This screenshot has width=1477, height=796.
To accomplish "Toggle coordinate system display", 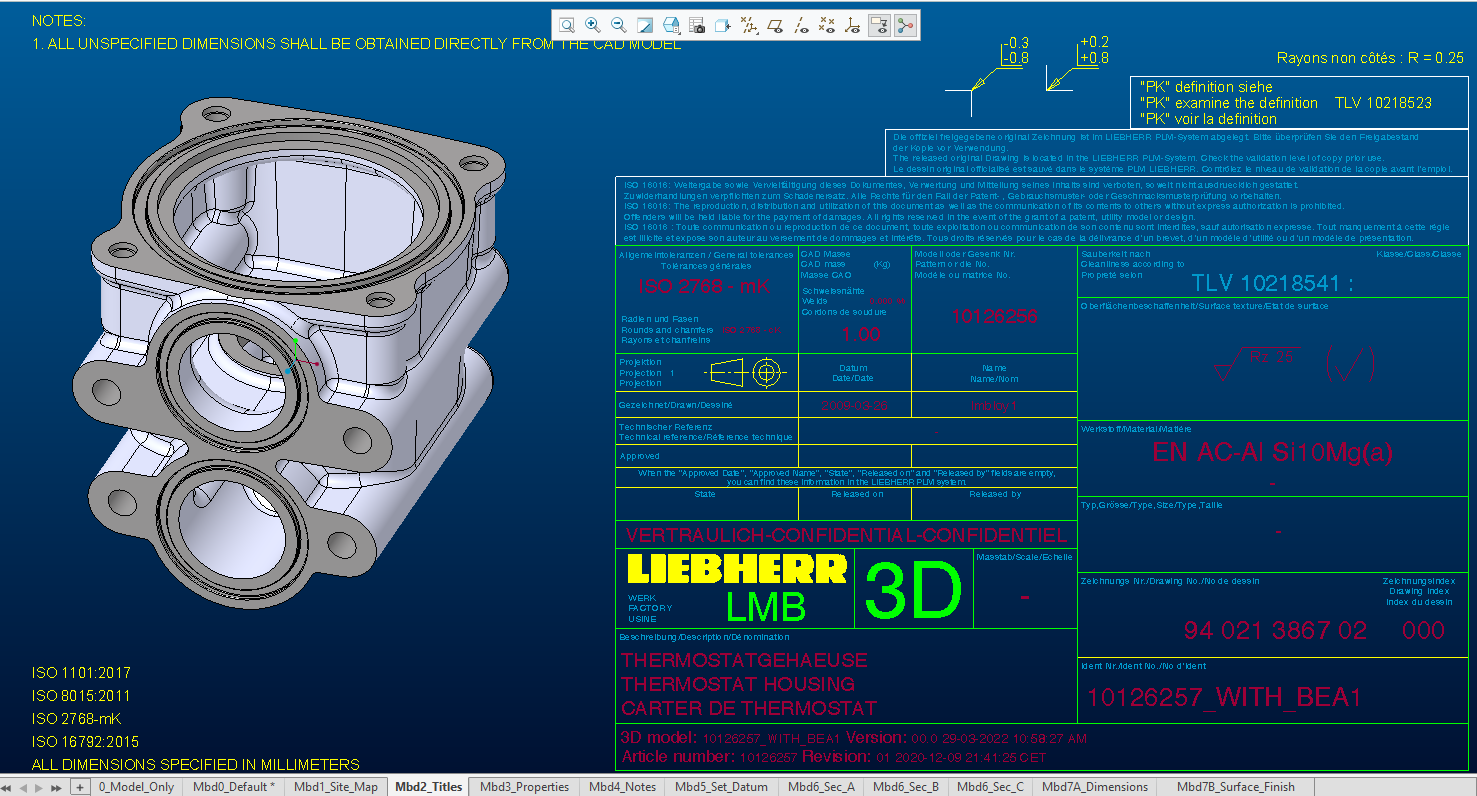I will click(x=853, y=25).
